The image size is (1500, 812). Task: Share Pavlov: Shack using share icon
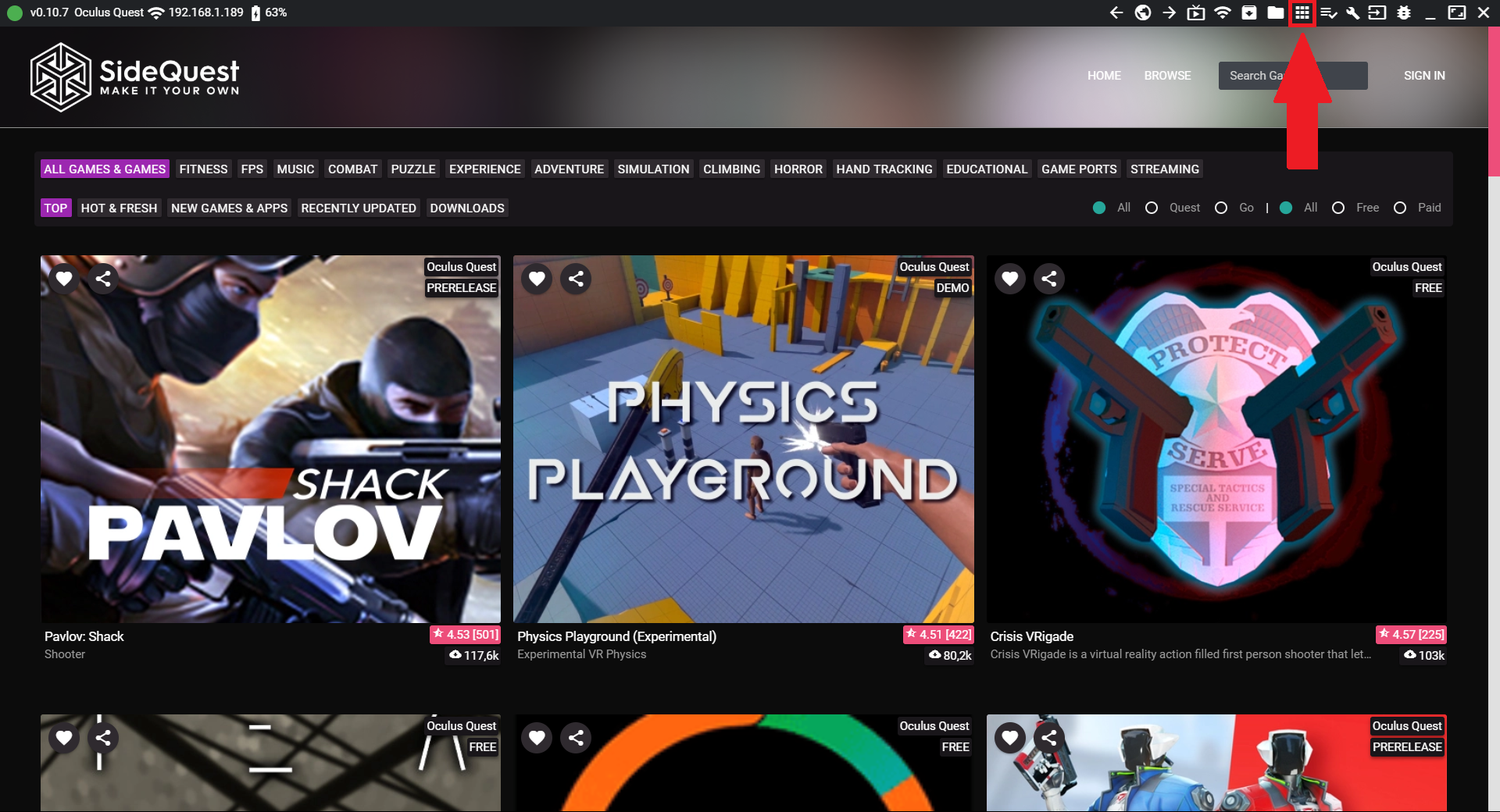point(103,279)
